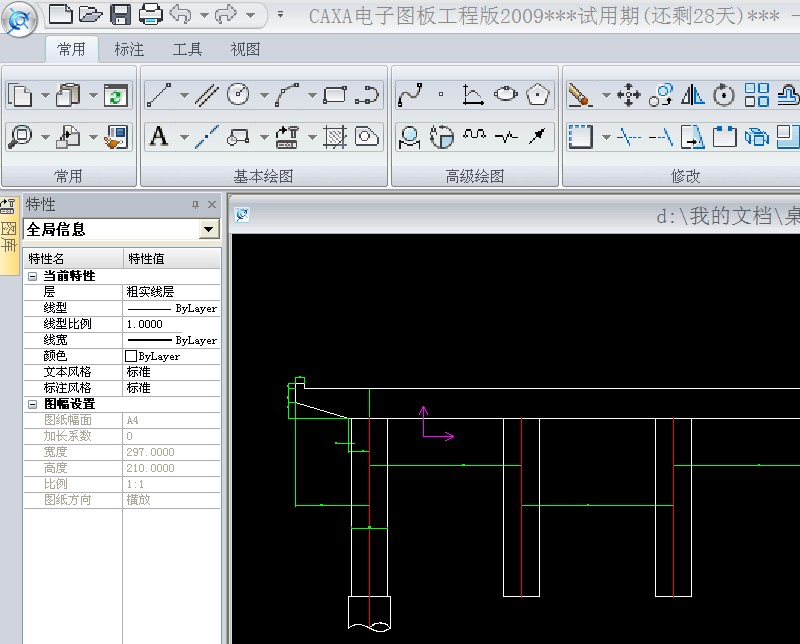Select the Hatch pattern tool
Screen dimensions: 800x644
pyautogui.click(x=335, y=137)
